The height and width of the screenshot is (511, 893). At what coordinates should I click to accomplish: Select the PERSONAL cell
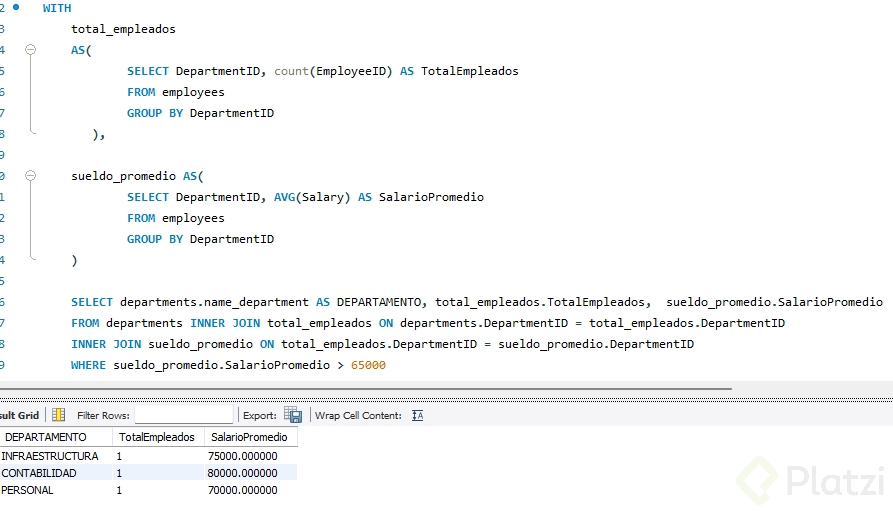[56, 490]
